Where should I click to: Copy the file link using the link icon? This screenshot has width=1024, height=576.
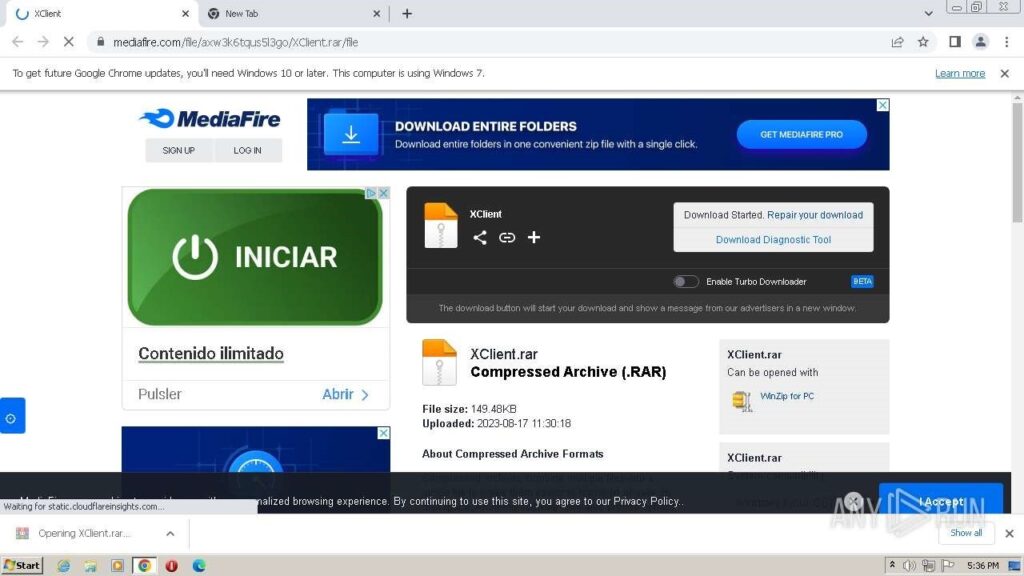507,238
